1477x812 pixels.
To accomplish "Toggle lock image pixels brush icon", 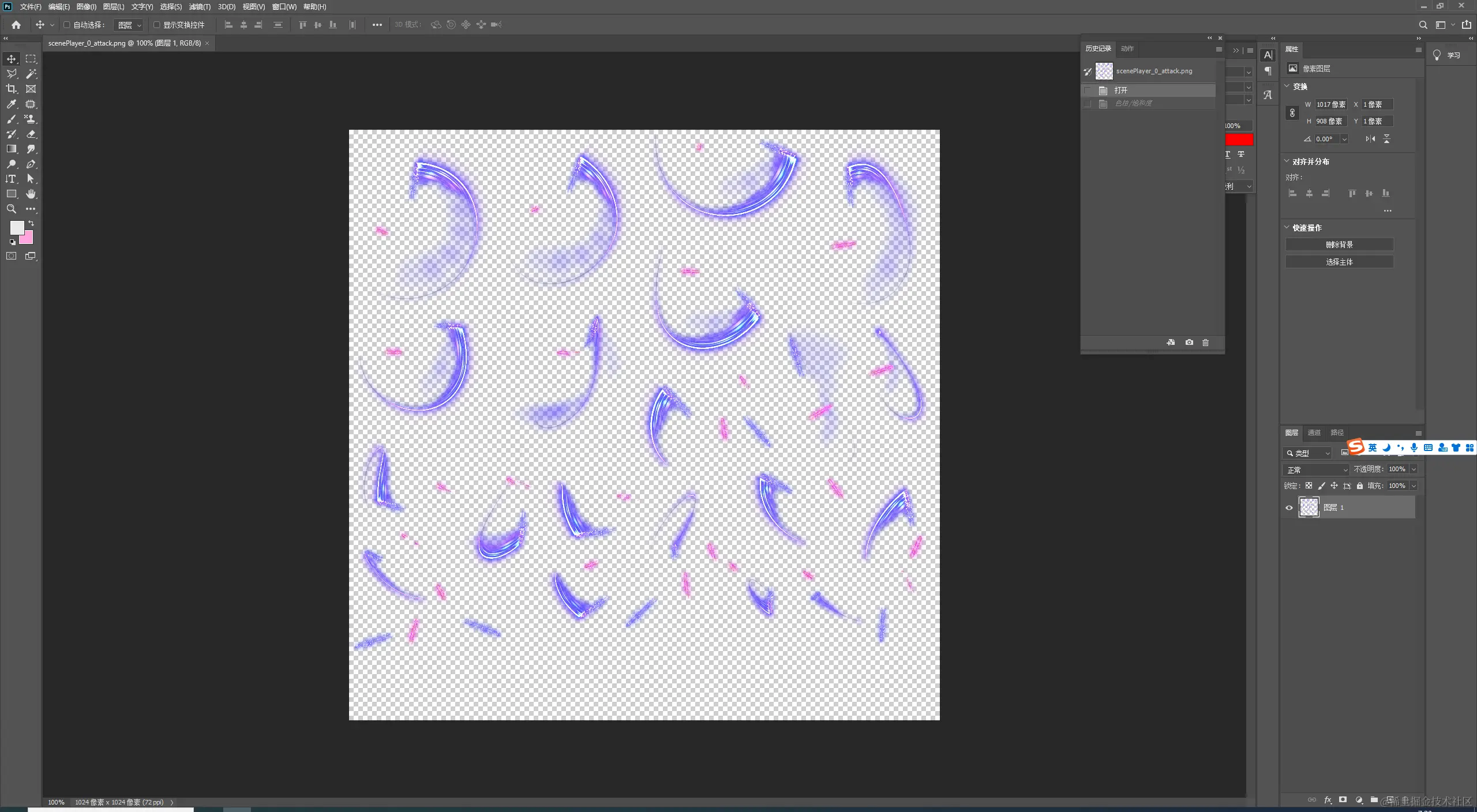I will coord(1321,486).
